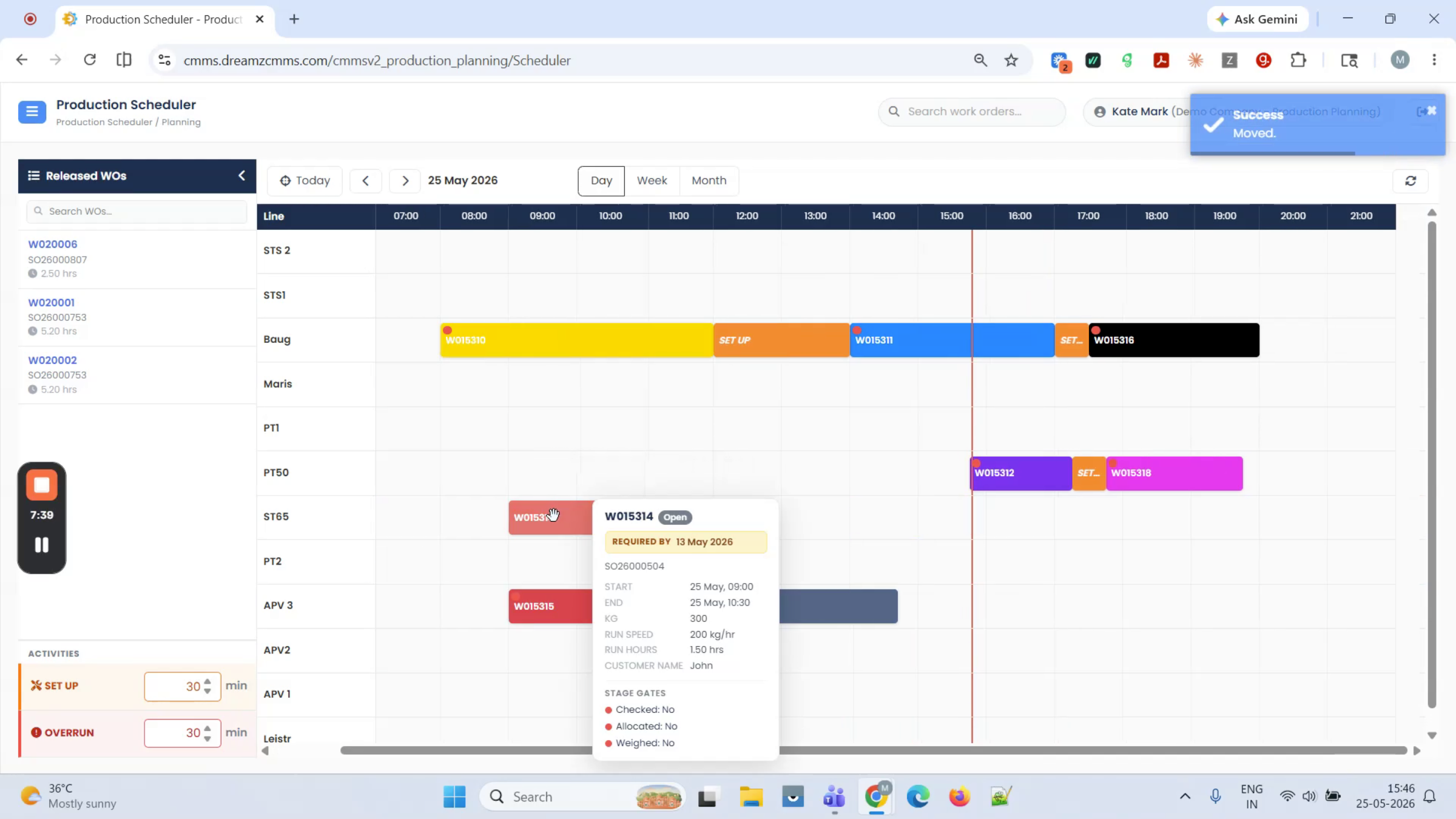The image size is (1456, 819).
Task: Go to the previous day arrow
Action: (366, 181)
